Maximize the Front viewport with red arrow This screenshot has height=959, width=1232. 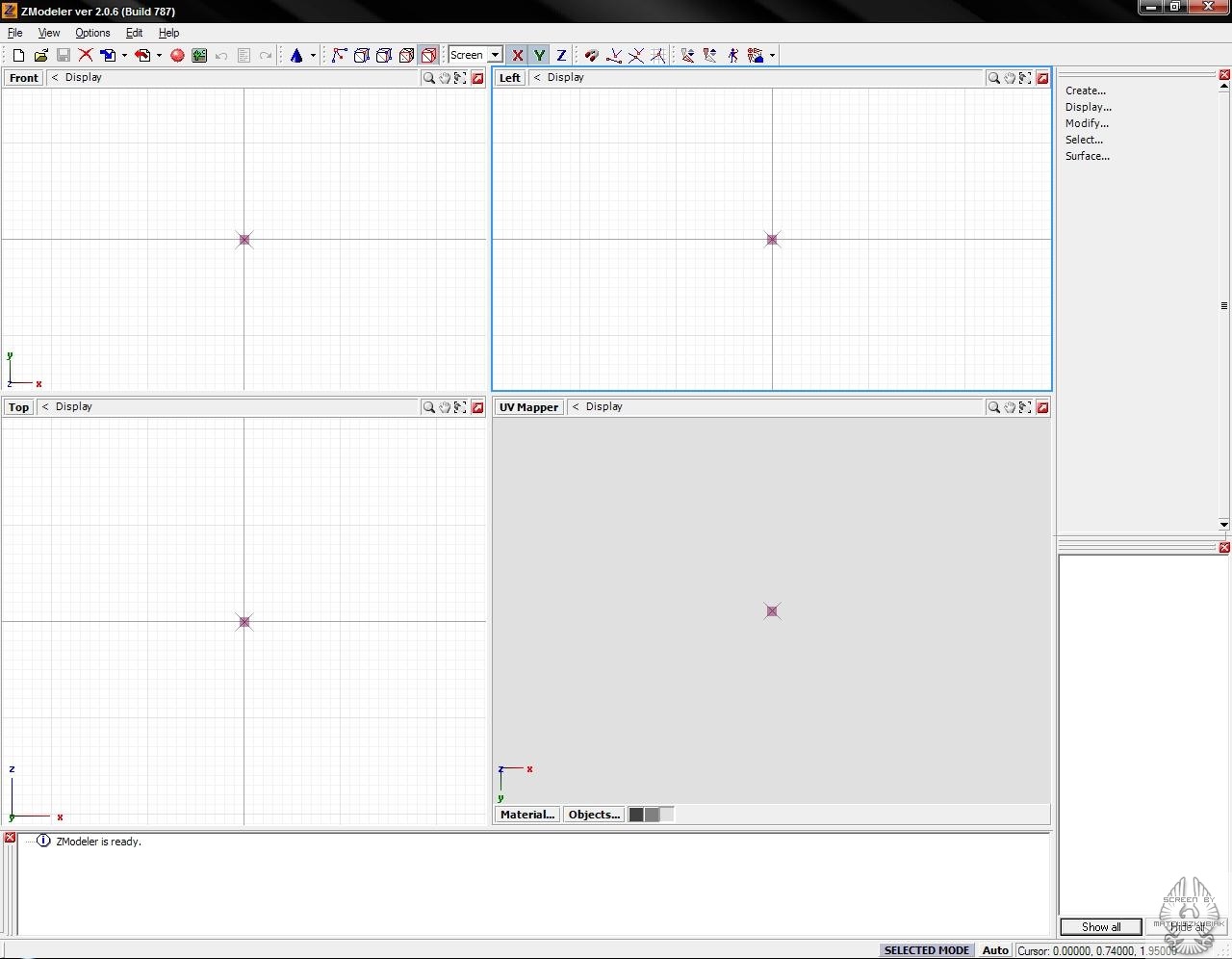pyautogui.click(x=477, y=78)
